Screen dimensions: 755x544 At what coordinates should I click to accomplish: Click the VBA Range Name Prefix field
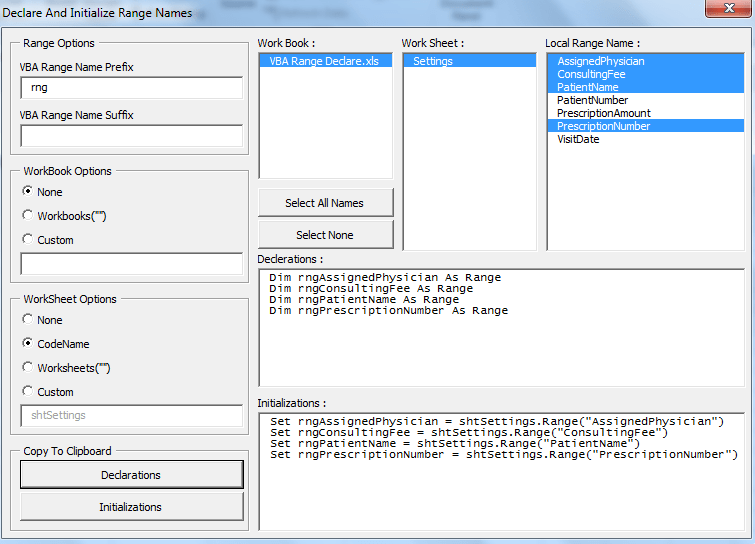131,88
